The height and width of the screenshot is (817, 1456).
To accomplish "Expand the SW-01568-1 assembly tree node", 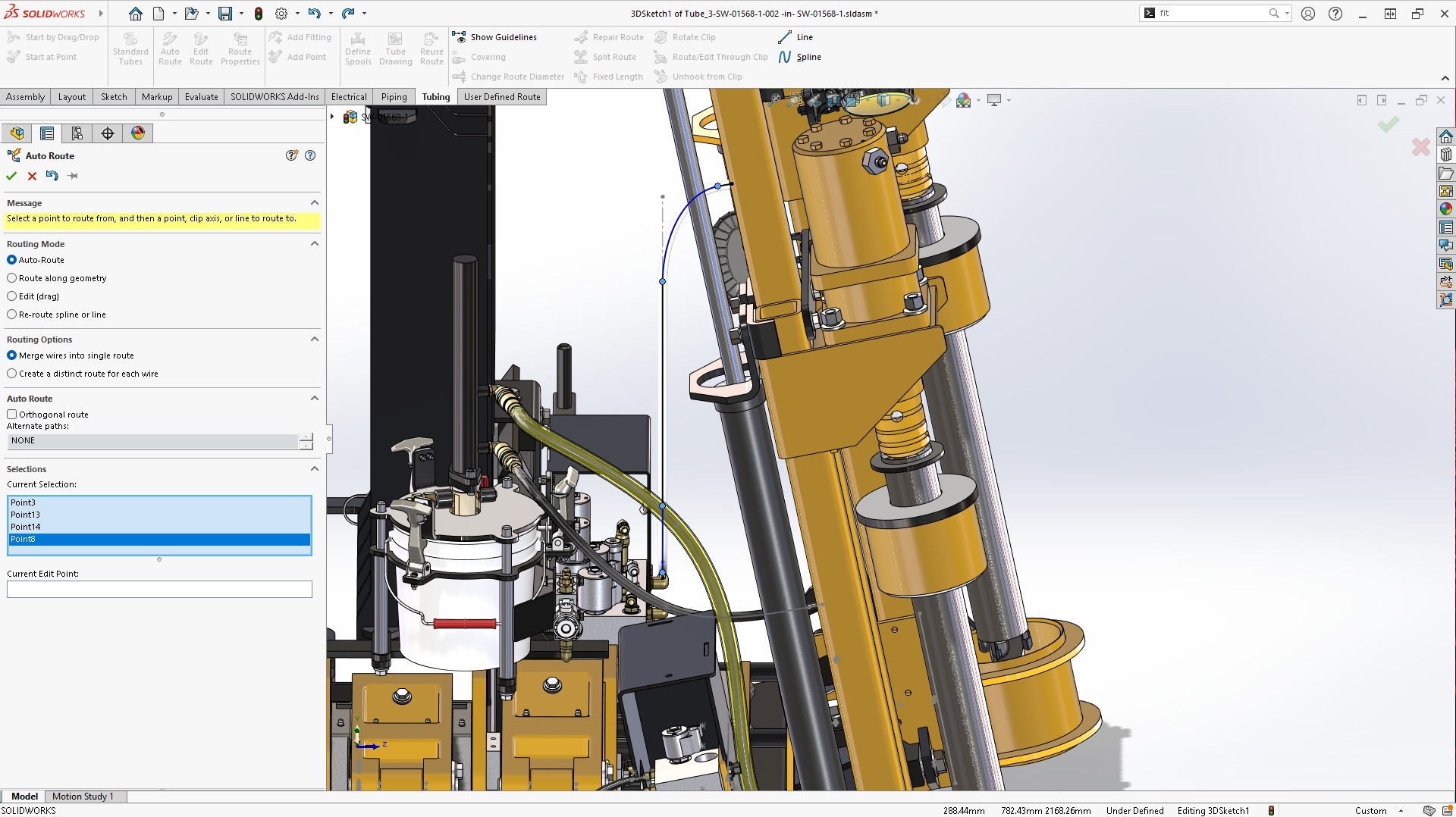I will pos(332,117).
